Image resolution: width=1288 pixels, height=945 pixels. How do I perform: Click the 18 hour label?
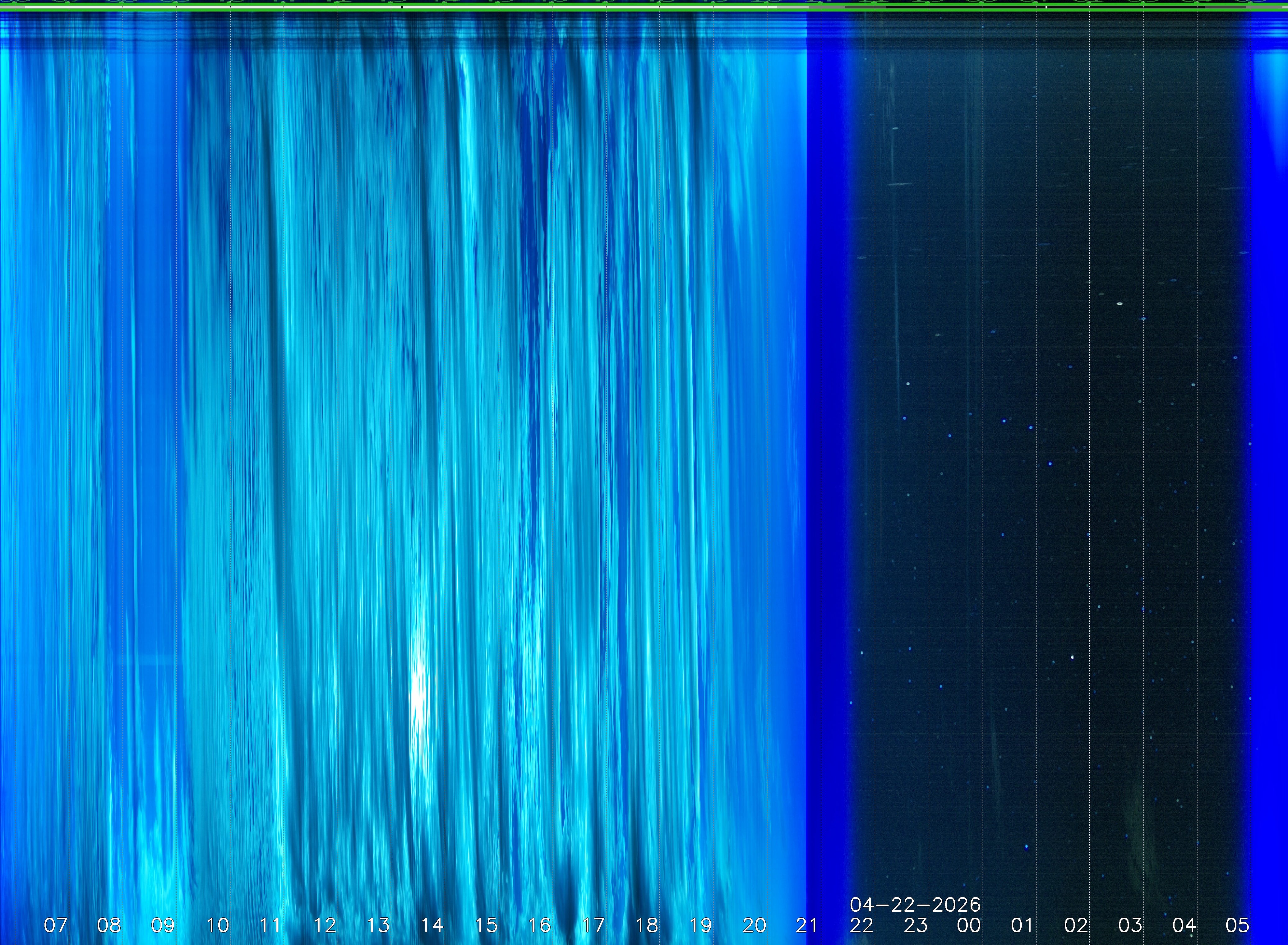point(646,925)
